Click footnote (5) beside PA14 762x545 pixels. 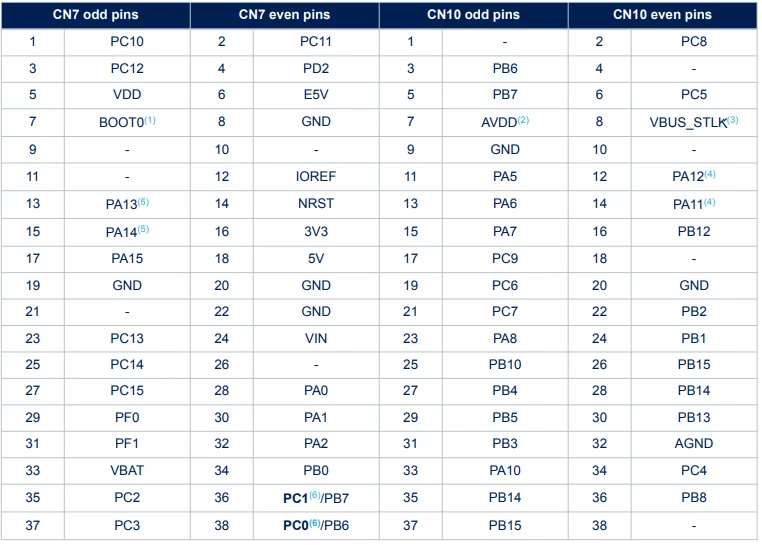click(x=143, y=229)
